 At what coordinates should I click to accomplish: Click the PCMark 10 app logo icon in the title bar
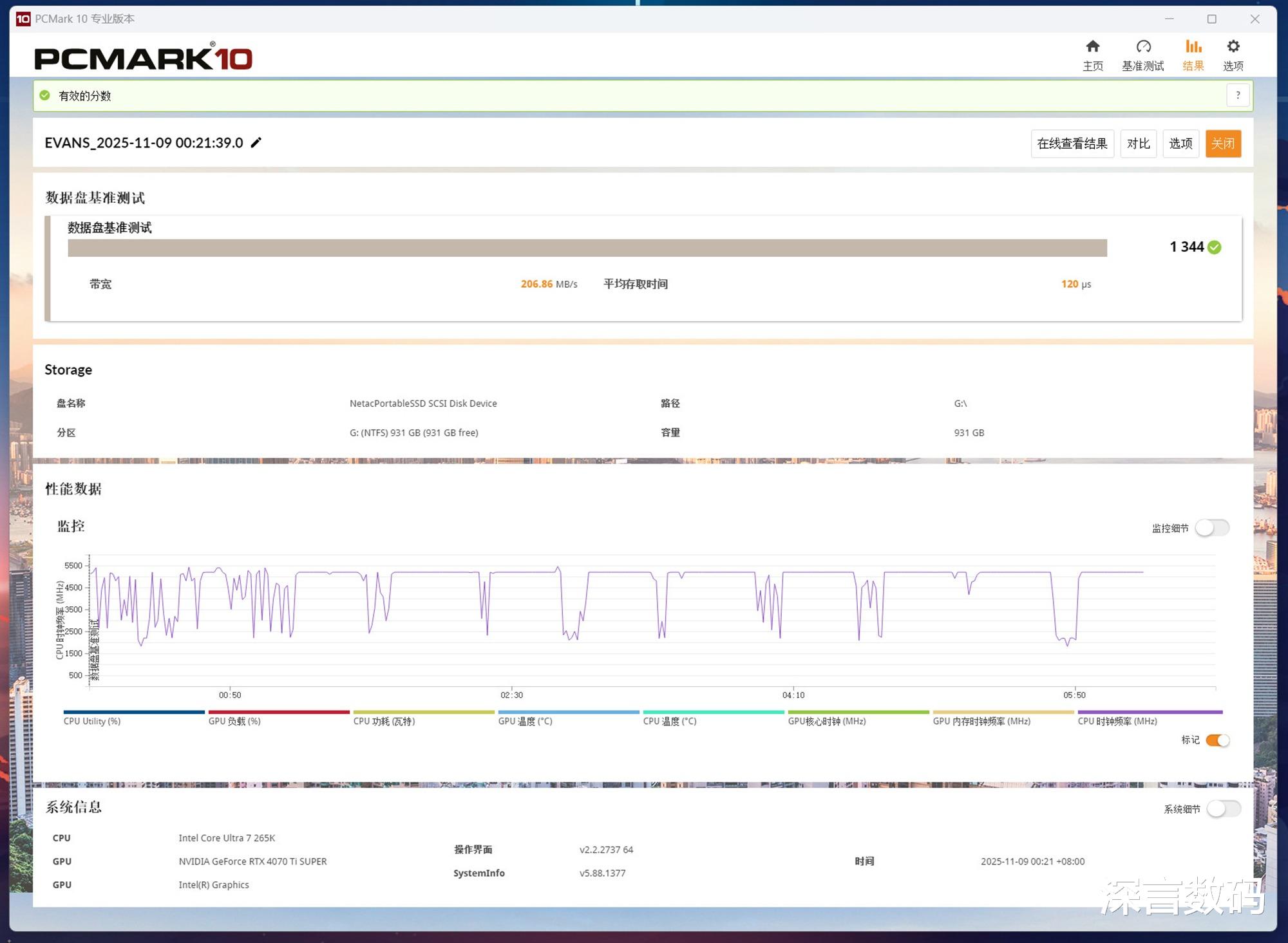coord(23,19)
